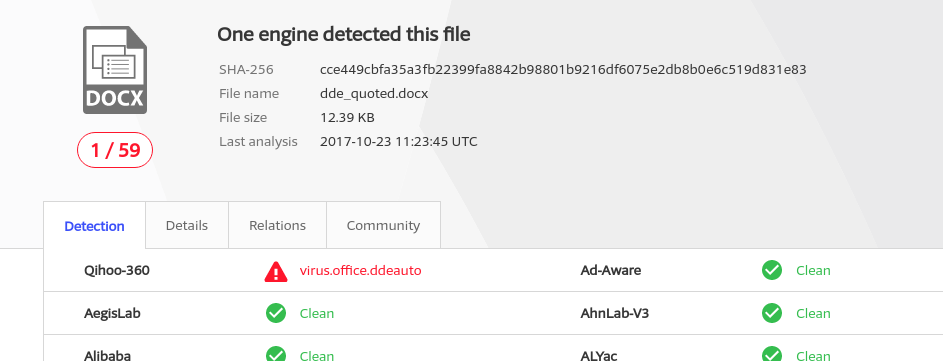The image size is (943, 361).
Task: Click the red warning icon beside virus.office.ddeauto
Action: pyautogui.click(x=276, y=271)
